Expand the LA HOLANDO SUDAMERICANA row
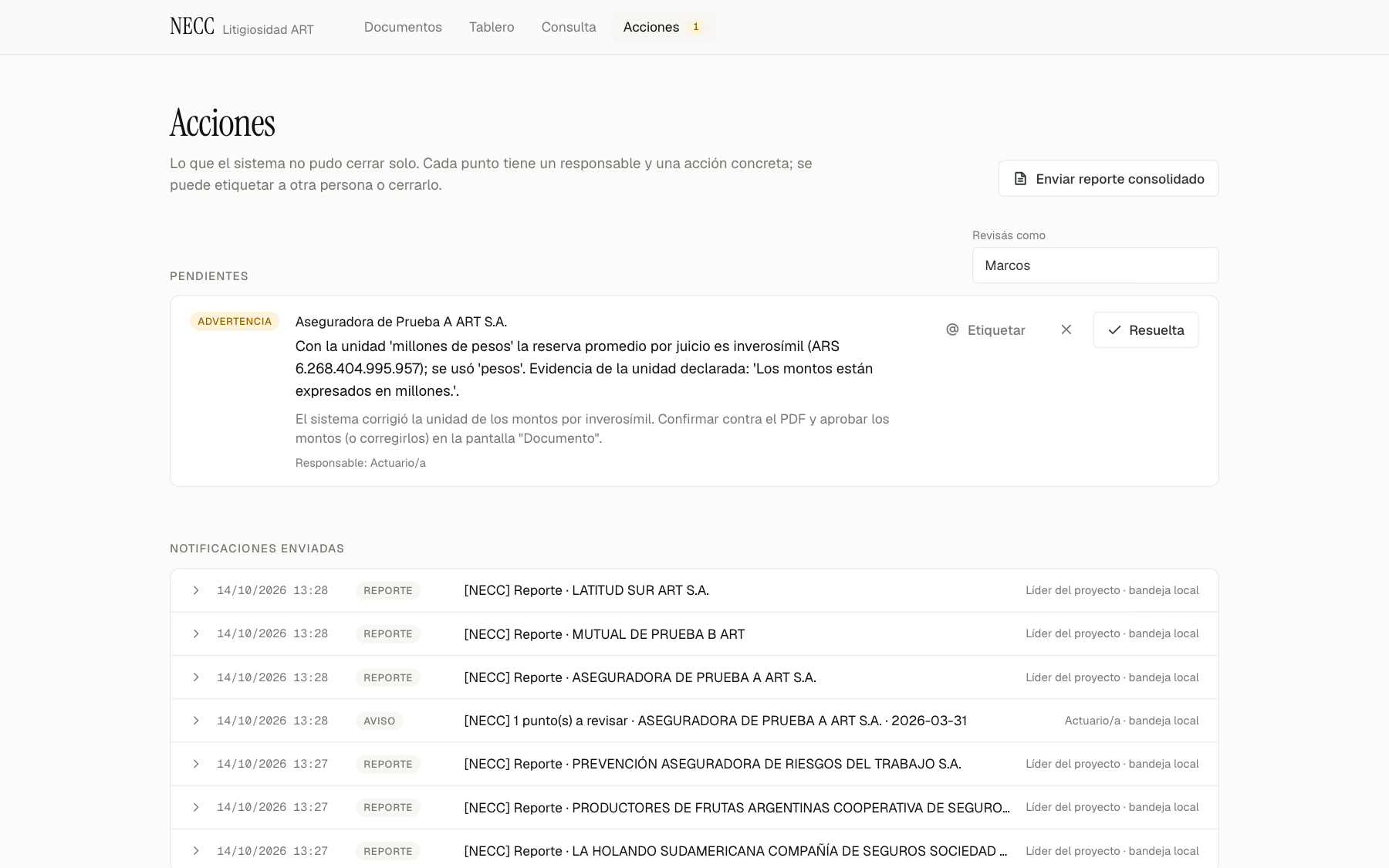The image size is (1389, 868). pyautogui.click(x=694, y=850)
